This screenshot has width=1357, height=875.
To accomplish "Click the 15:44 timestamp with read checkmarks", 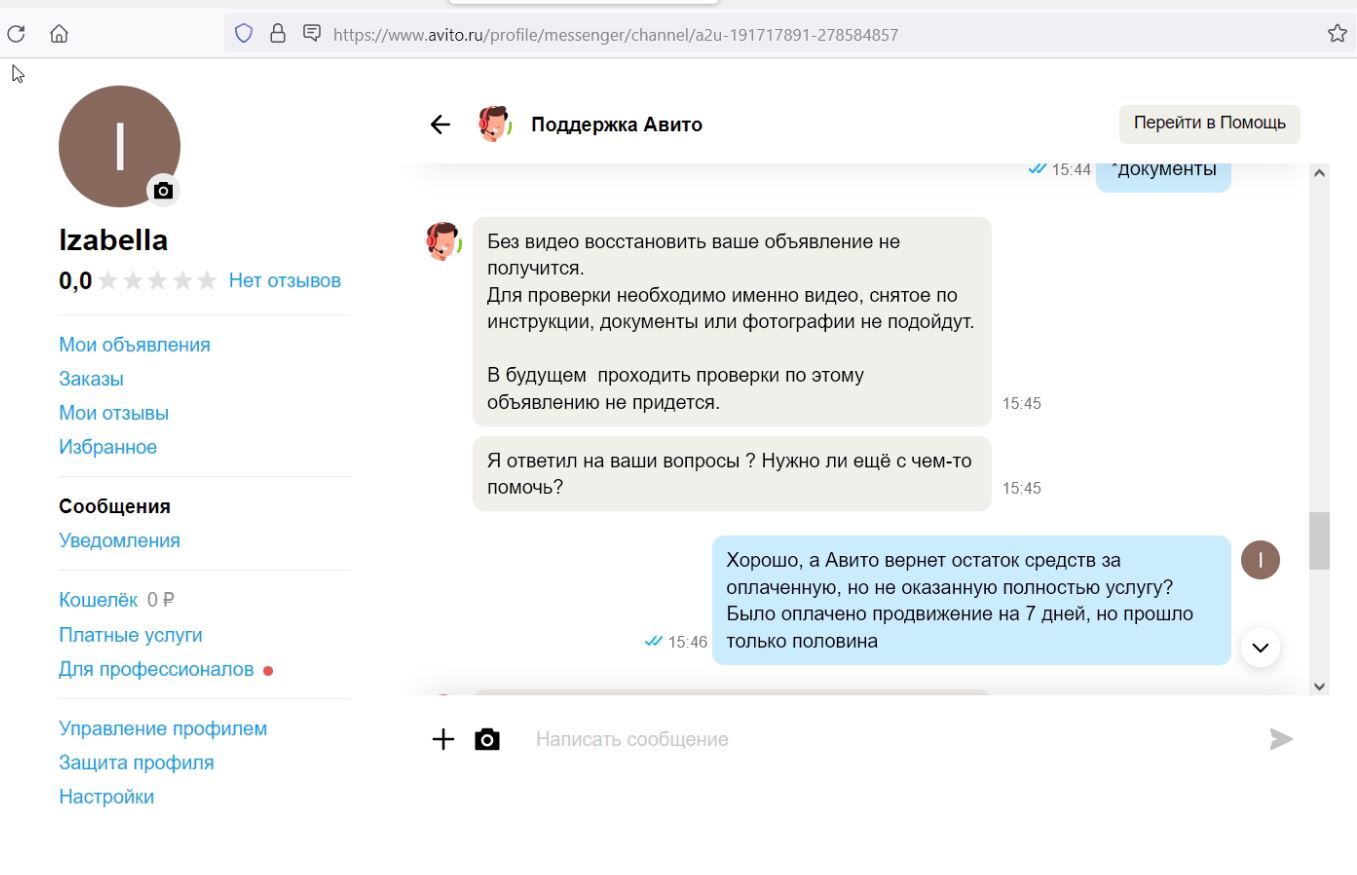I will [1059, 170].
